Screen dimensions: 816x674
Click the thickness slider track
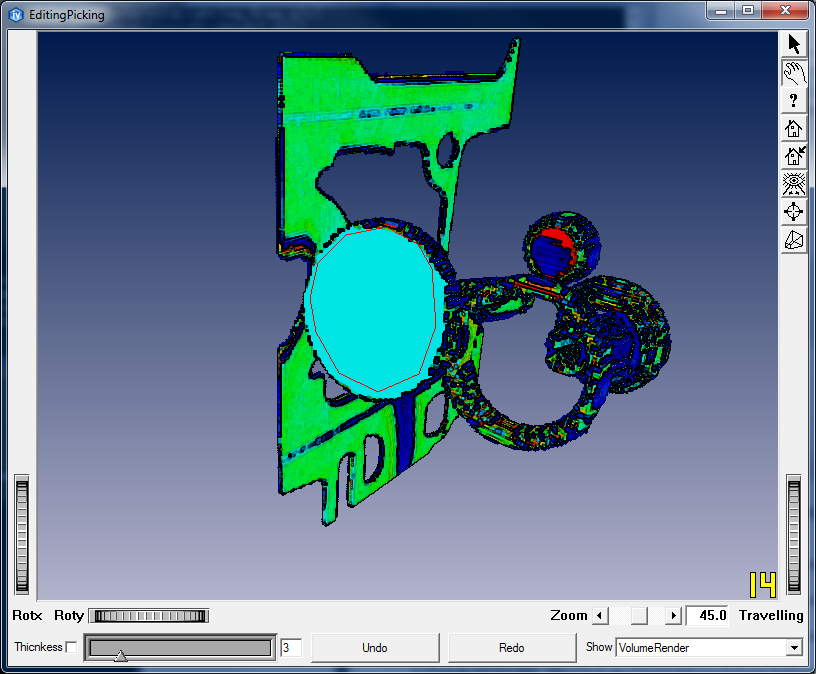[x=180, y=648]
